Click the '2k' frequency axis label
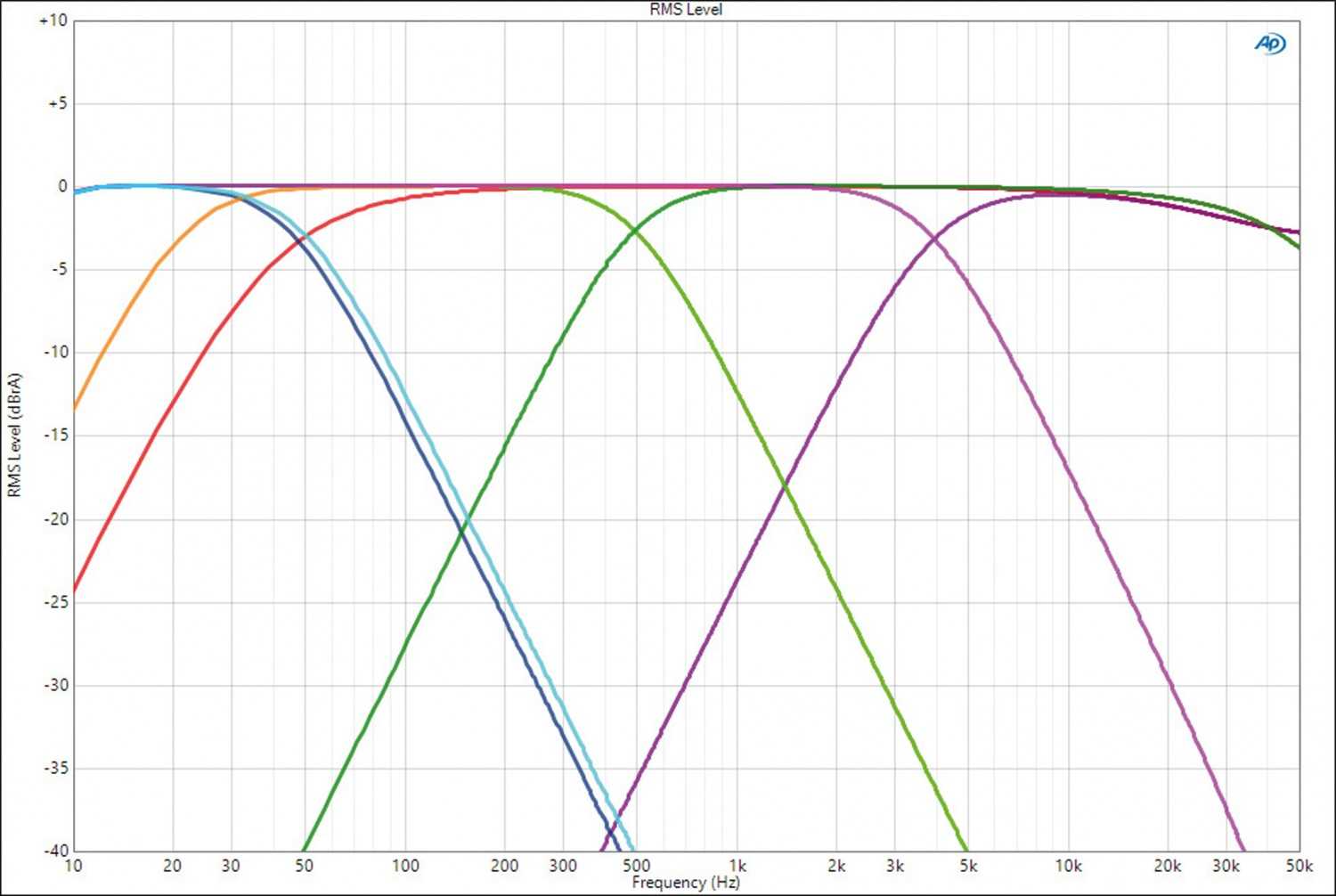This screenshot has height=896, width=1336. [836, 866]
